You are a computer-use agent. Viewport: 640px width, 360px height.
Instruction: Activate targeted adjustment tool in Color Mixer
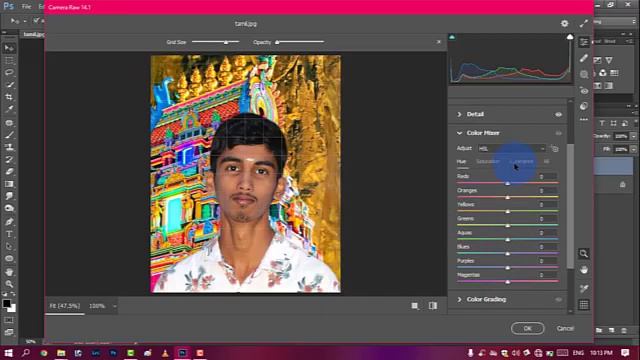554,149
